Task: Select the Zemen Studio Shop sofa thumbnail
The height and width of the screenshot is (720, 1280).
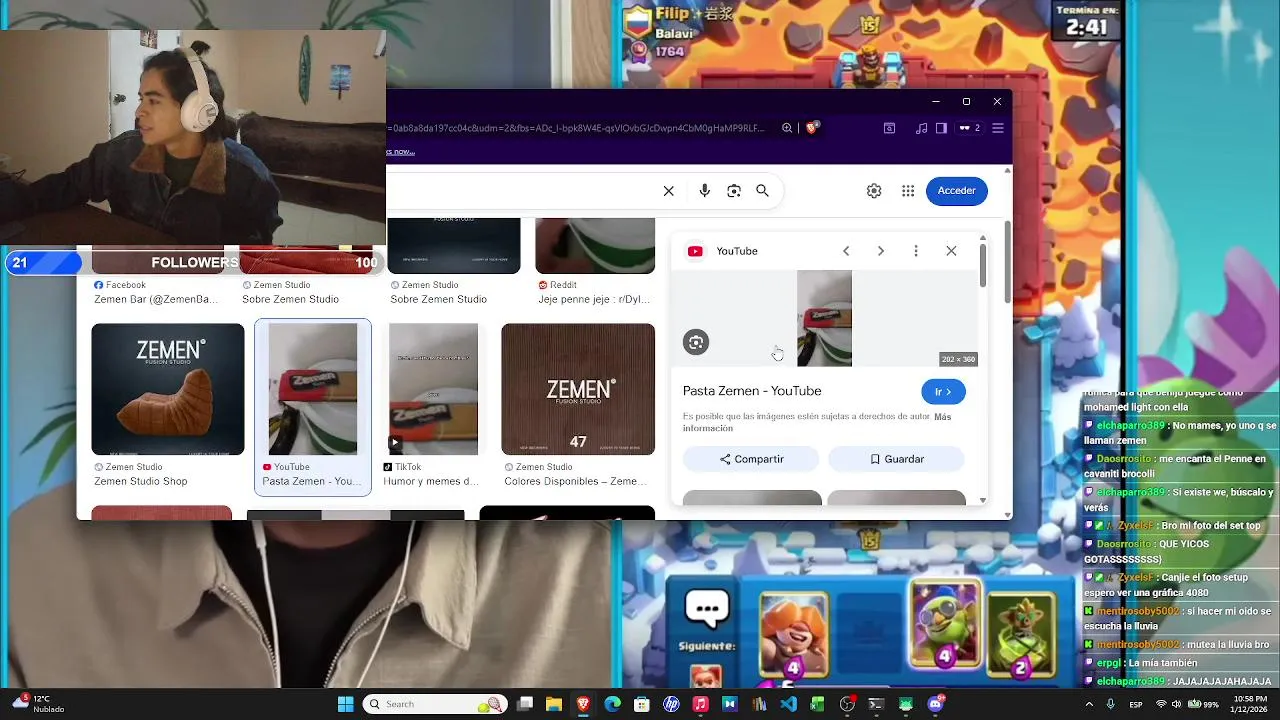Action: [x=168, y=389]
